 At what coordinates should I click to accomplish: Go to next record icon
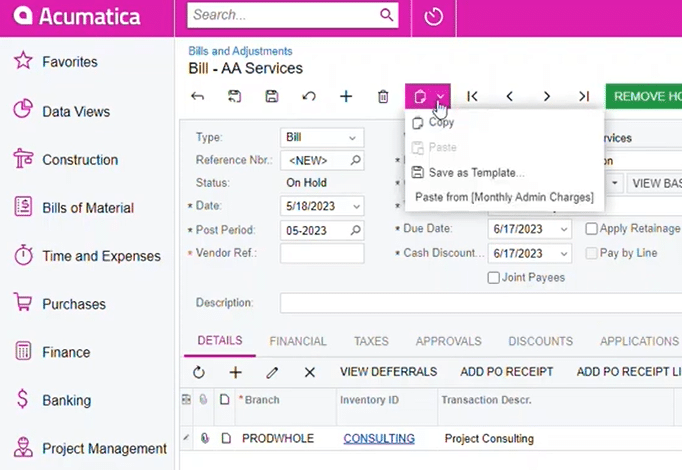pos(547,96)
